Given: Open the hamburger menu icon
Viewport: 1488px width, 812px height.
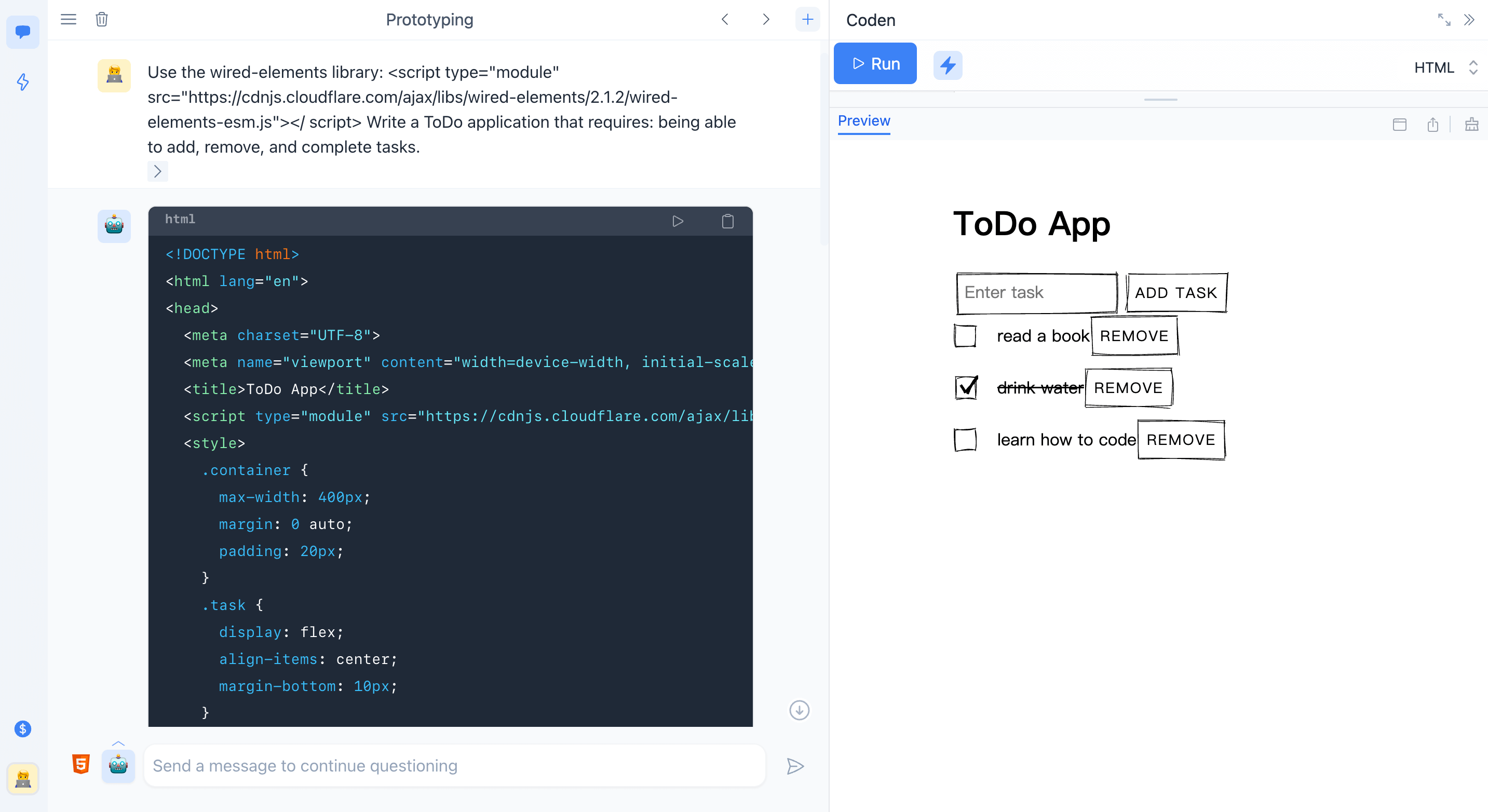Looking at the screenshot, I should (x=69, y=20).
